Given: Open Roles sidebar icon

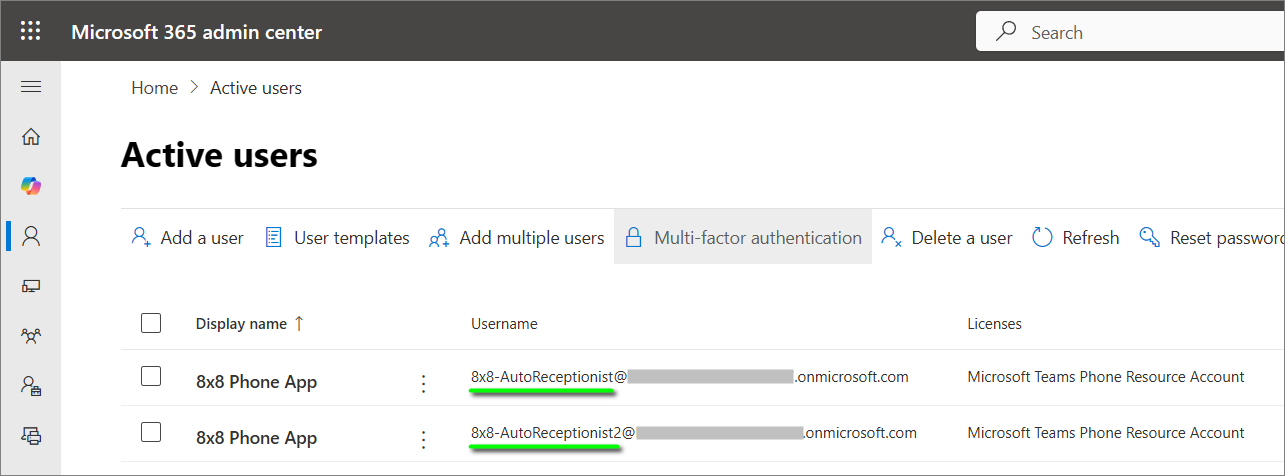Looking at the screenshot, I should pyautogui.click(x=31, y=385).
